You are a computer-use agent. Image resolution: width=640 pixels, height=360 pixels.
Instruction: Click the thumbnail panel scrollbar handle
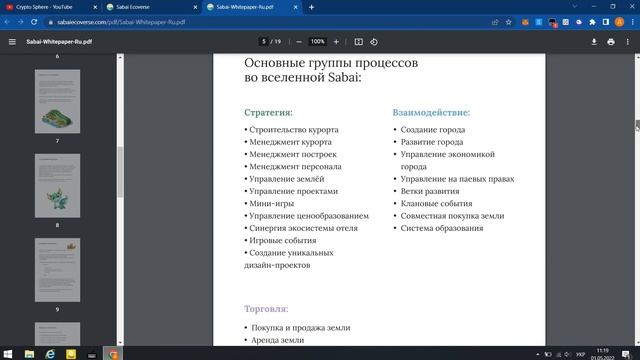[120, 172]
